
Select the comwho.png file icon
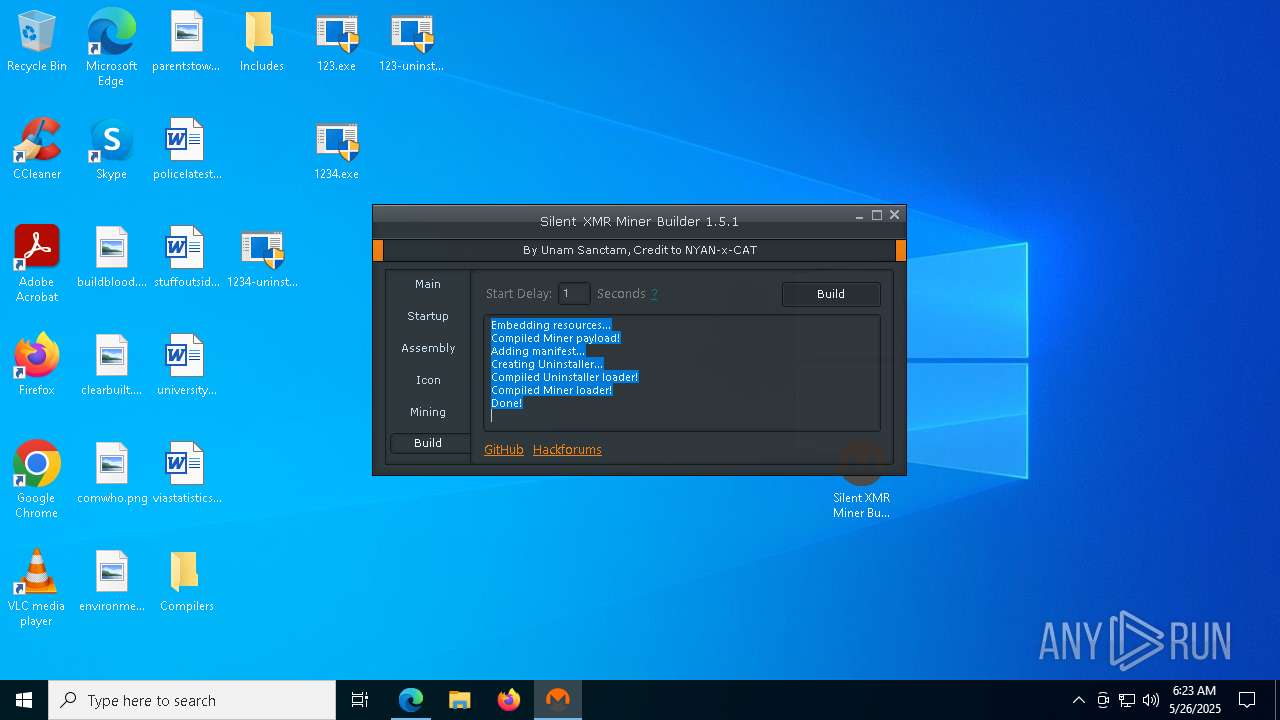coord(111,474)
